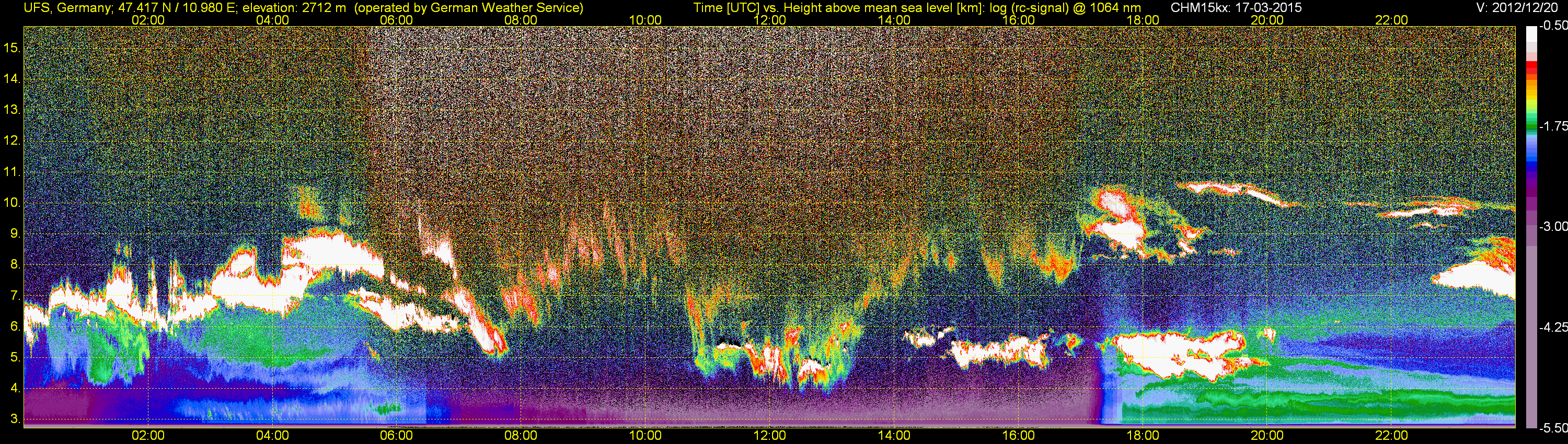Click the height label "7."
This screenshot has height=444, width=1568.
15,296
